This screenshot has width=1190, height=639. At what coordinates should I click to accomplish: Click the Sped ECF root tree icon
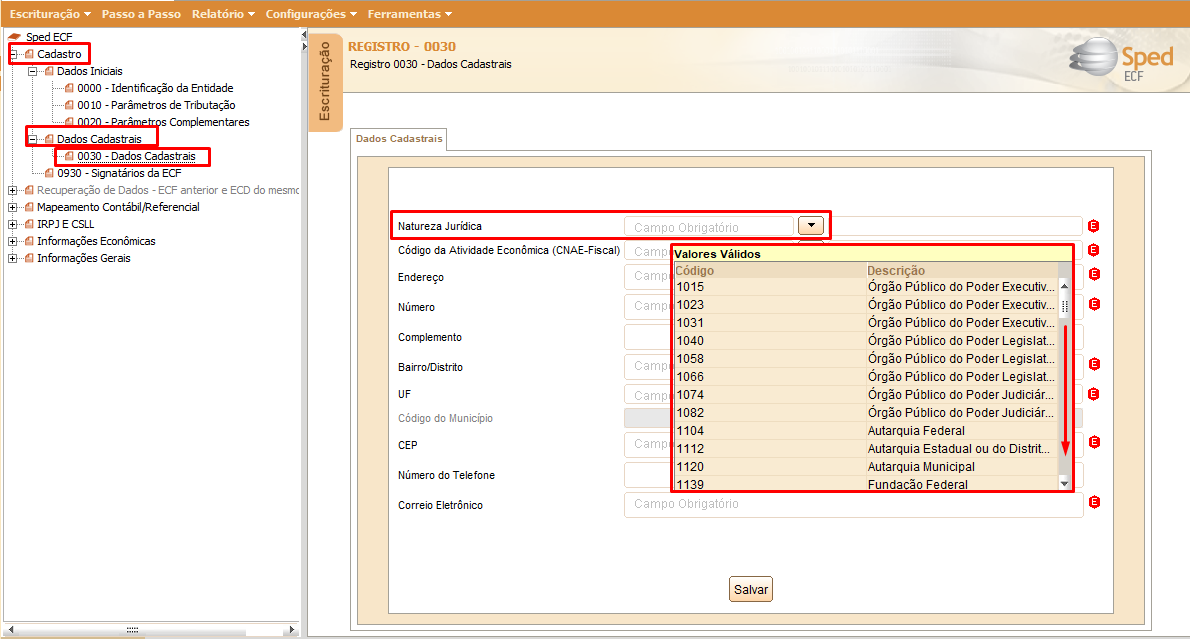pos(15,37)
